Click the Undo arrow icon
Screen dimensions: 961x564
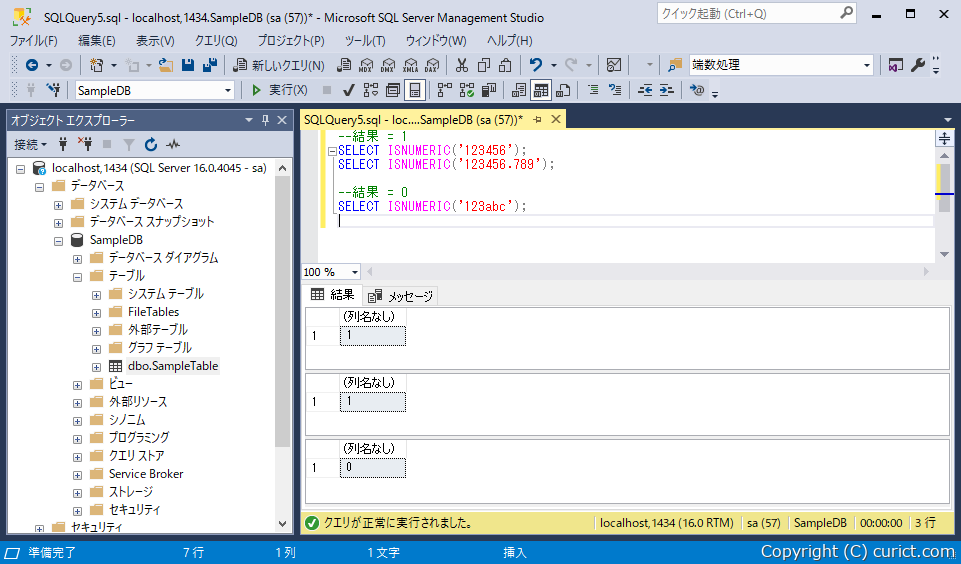coord(536,65)
